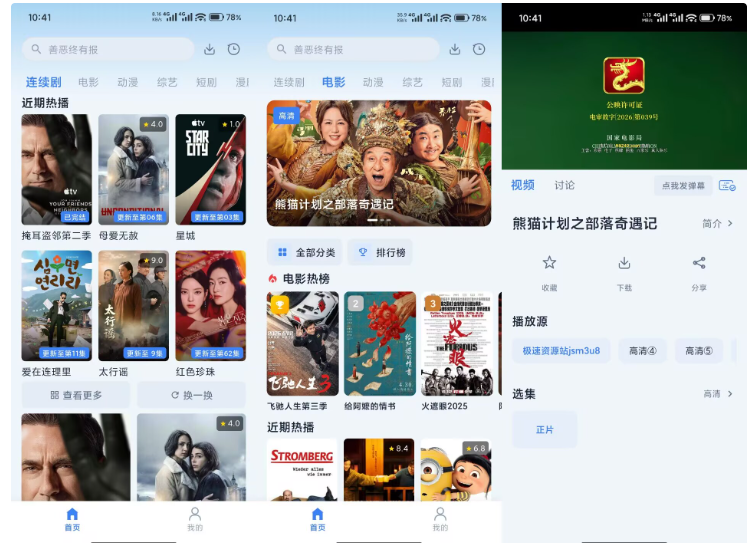Tap battery indicator in third phone status bar
The width and height of the screenshot is (750, 543).
click(x=707, y=18)
